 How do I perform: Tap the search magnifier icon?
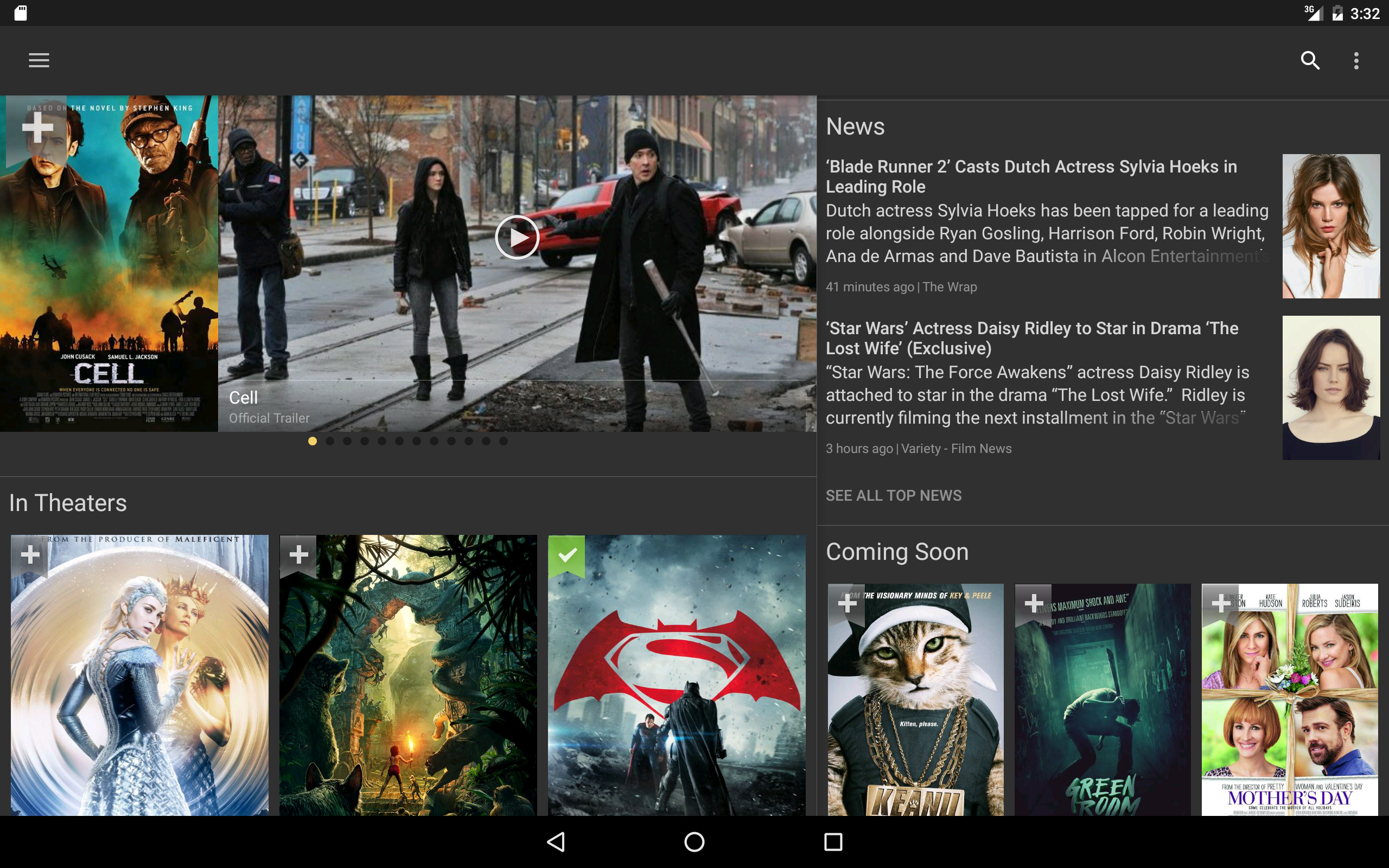coord(1310,60)
